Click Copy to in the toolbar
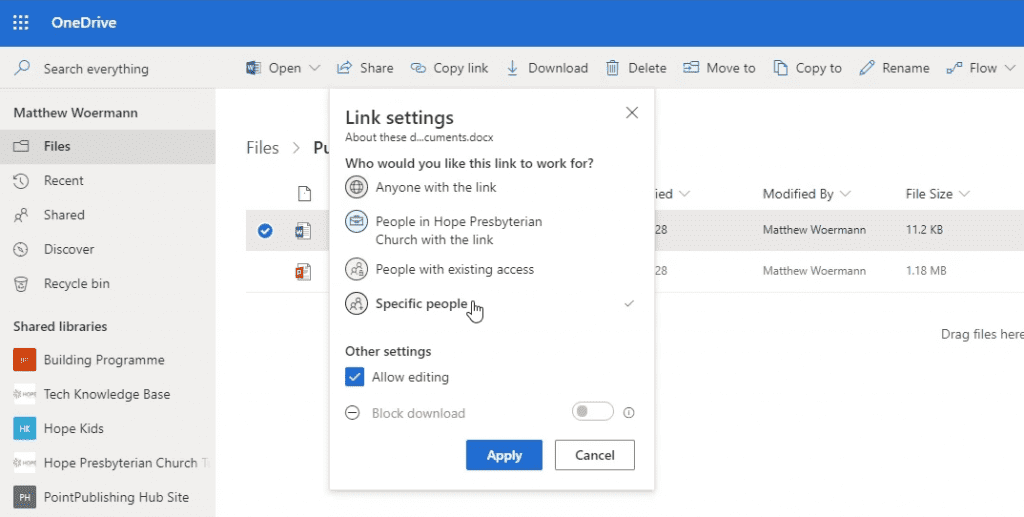The height and width of the screenshot is (517, 1024). (x=807, y=68)
